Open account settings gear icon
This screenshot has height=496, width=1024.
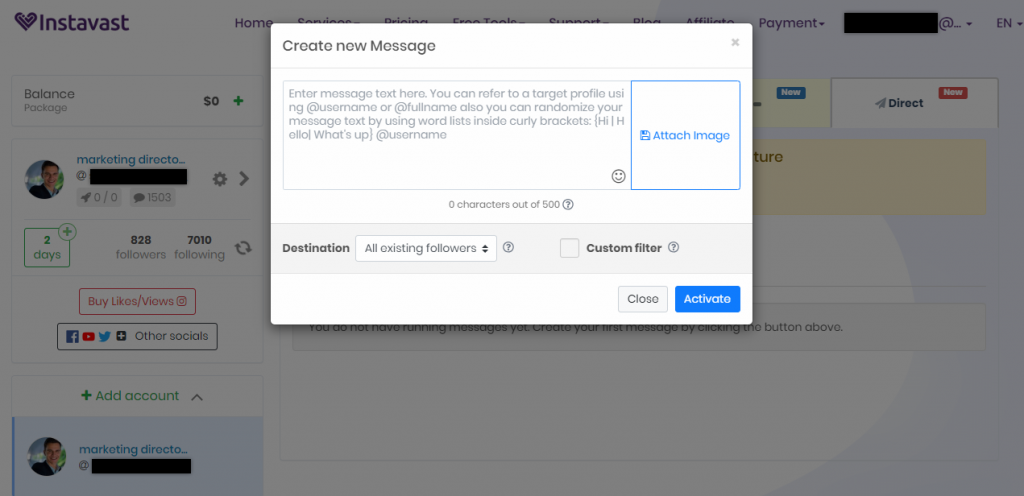[220, 179]
